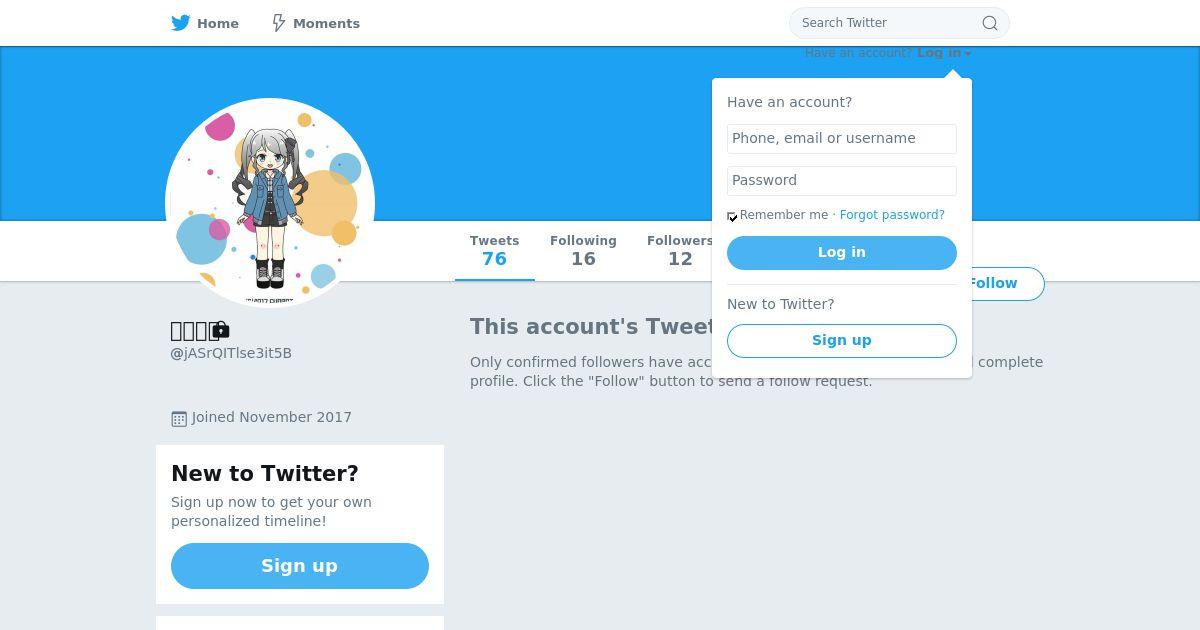Image resolution: width=1200 pixels, height=630 pixels.
Task: Collapse the Log in dropdown caret
Action: click(968, 54)
